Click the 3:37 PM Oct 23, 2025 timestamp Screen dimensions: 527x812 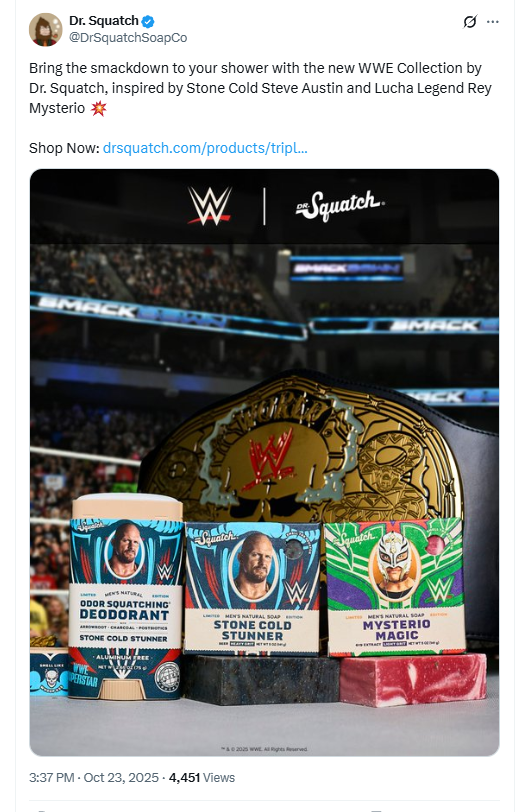pyautogui.click(x=94, y=777)
